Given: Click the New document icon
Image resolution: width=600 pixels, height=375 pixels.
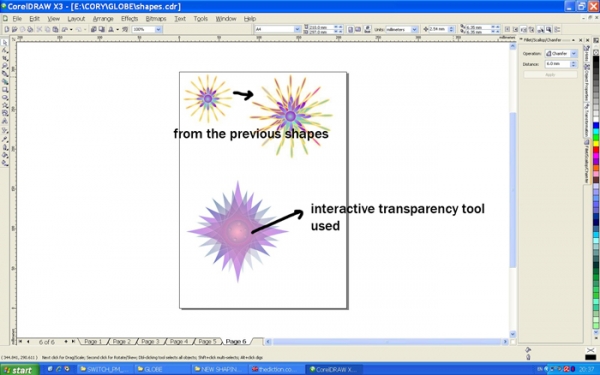Looking at the screenshot, I should point(7,29).
